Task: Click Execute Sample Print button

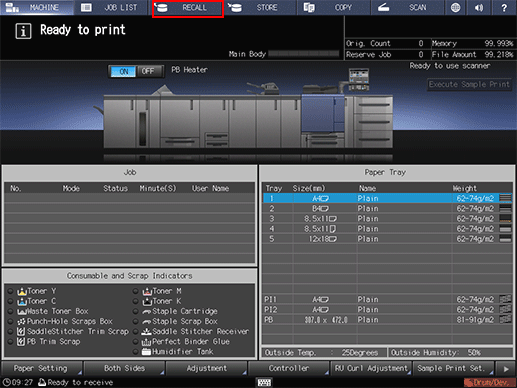Action: point(469,84)
